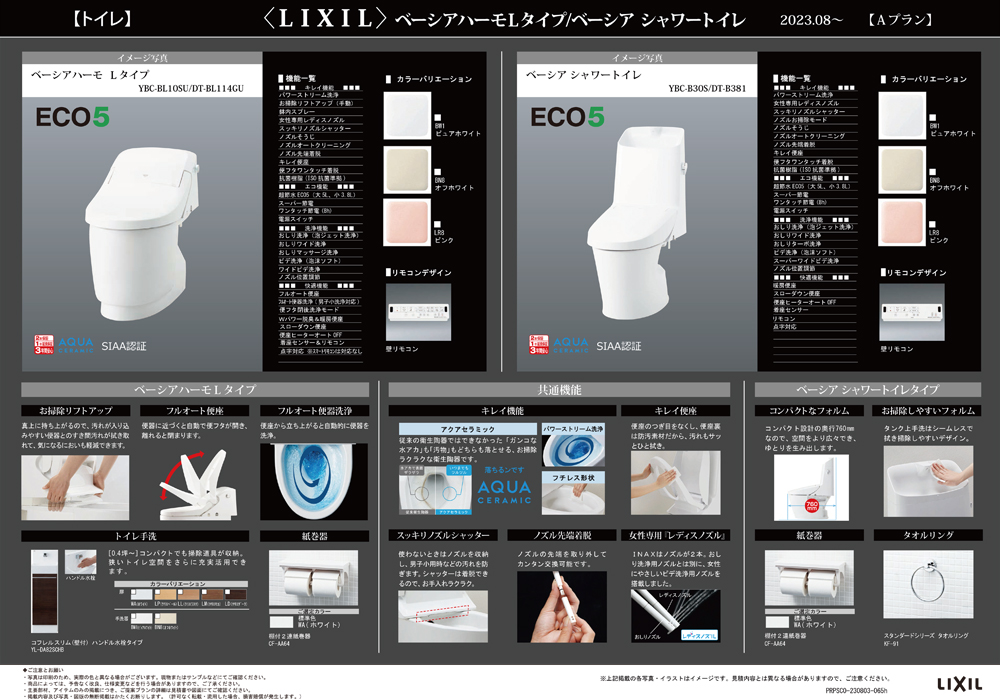The width and height of the screenshot is (1000, 699).
Task: Click the ベーシアハーモ Lタイプ toilet product photo
Action: (143, 233)
